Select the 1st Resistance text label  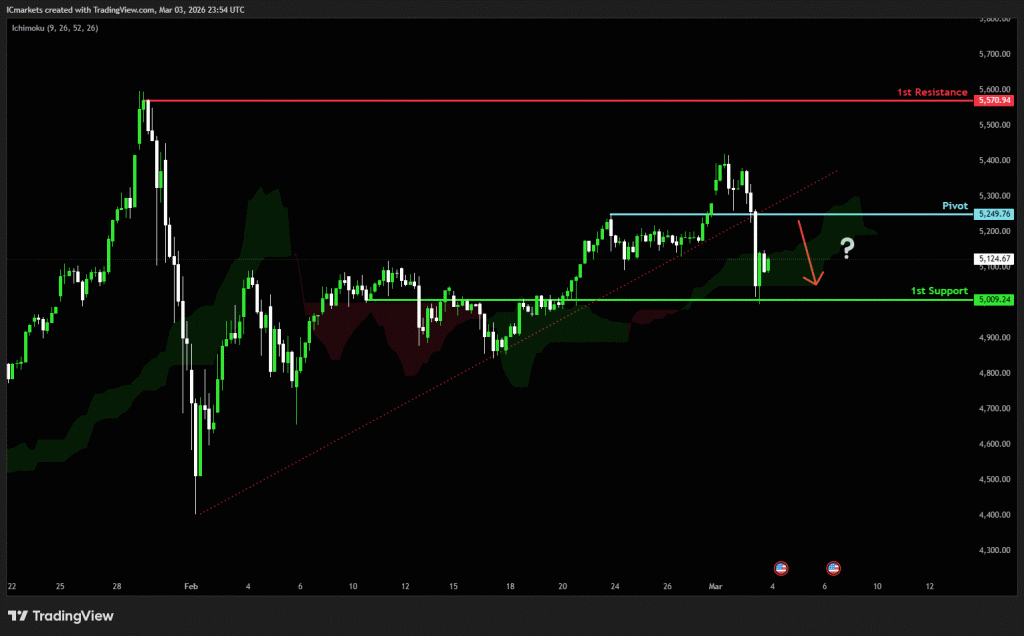[x=932, y=92]
